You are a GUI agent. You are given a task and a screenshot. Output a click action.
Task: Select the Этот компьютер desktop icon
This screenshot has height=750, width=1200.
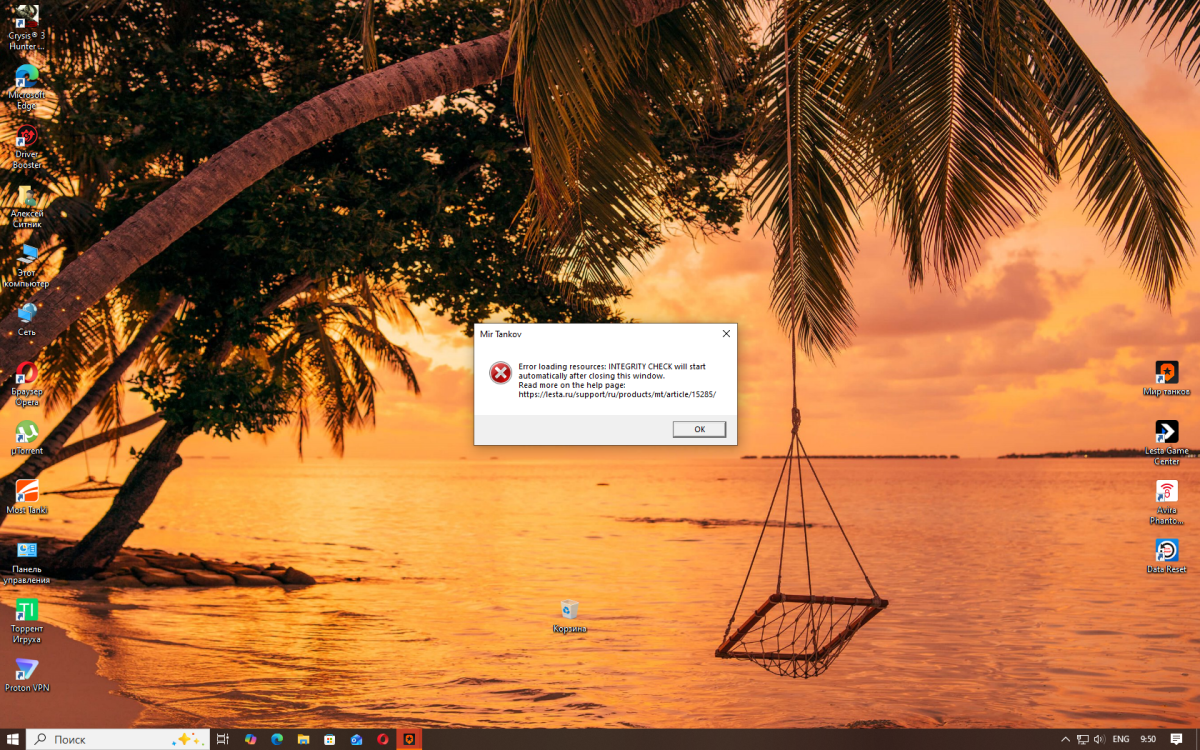tap(27, 266)
